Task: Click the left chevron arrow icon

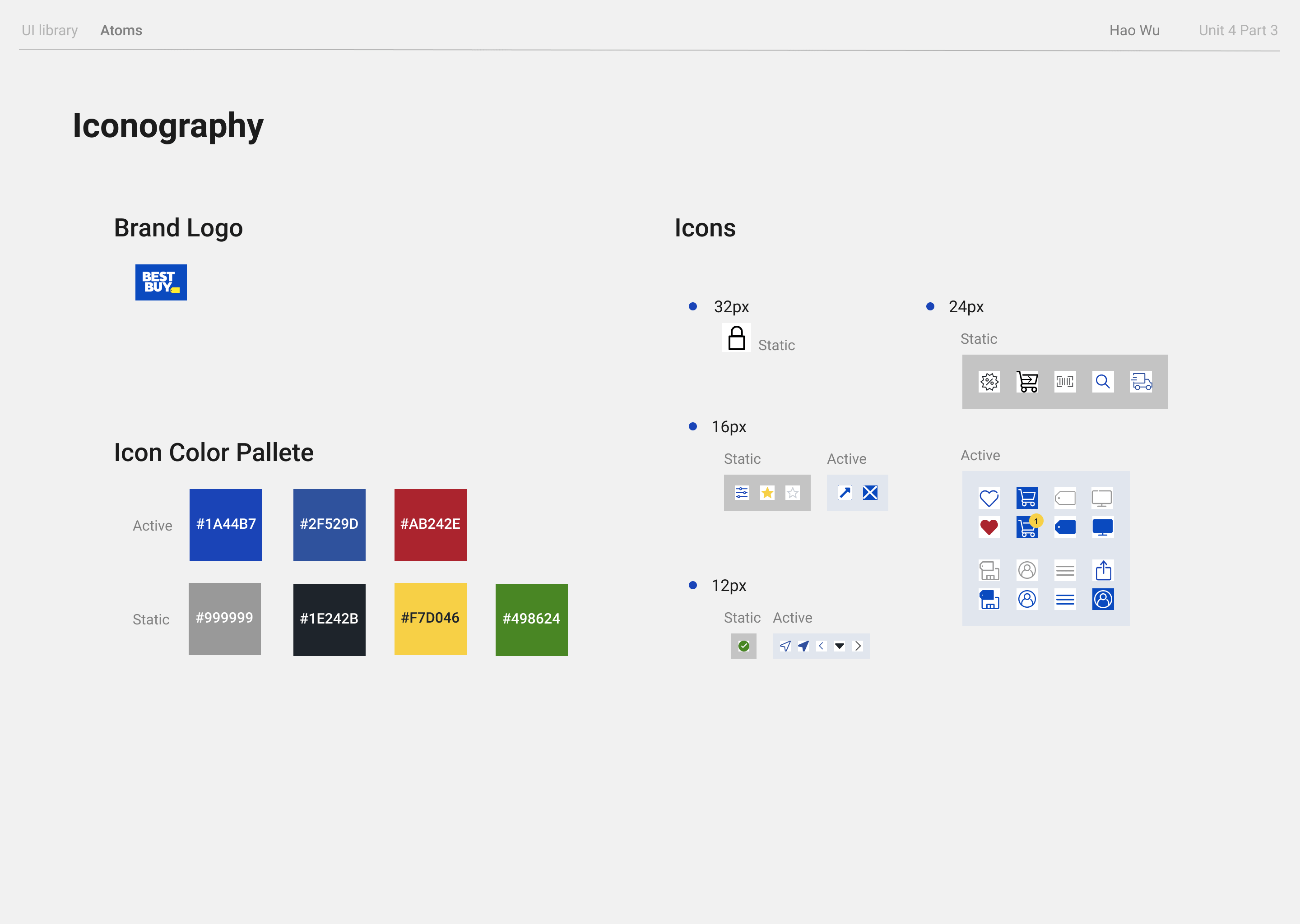Action: (821, 646)
